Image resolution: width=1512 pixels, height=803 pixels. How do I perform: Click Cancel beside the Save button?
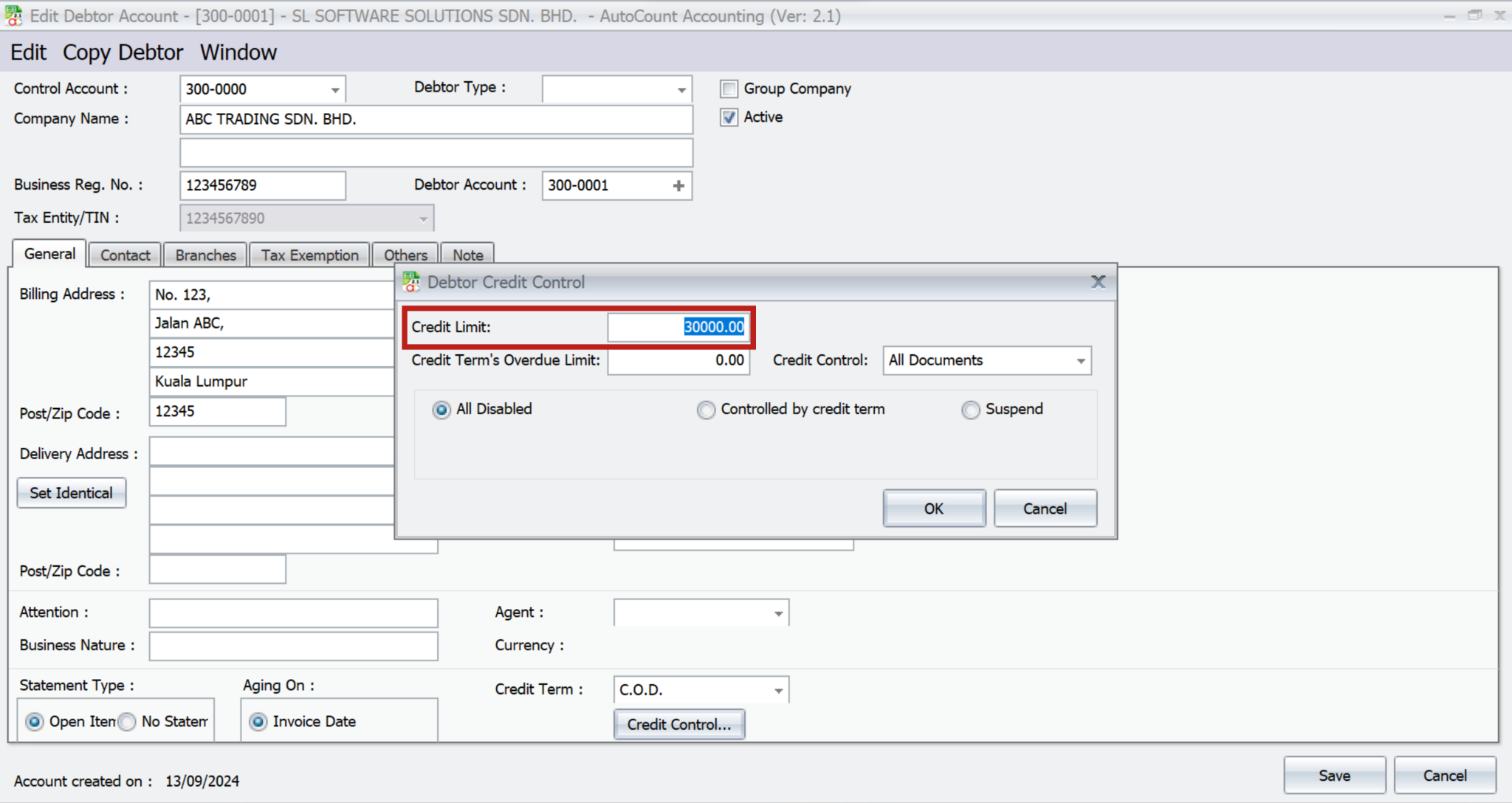[1445, 776]
